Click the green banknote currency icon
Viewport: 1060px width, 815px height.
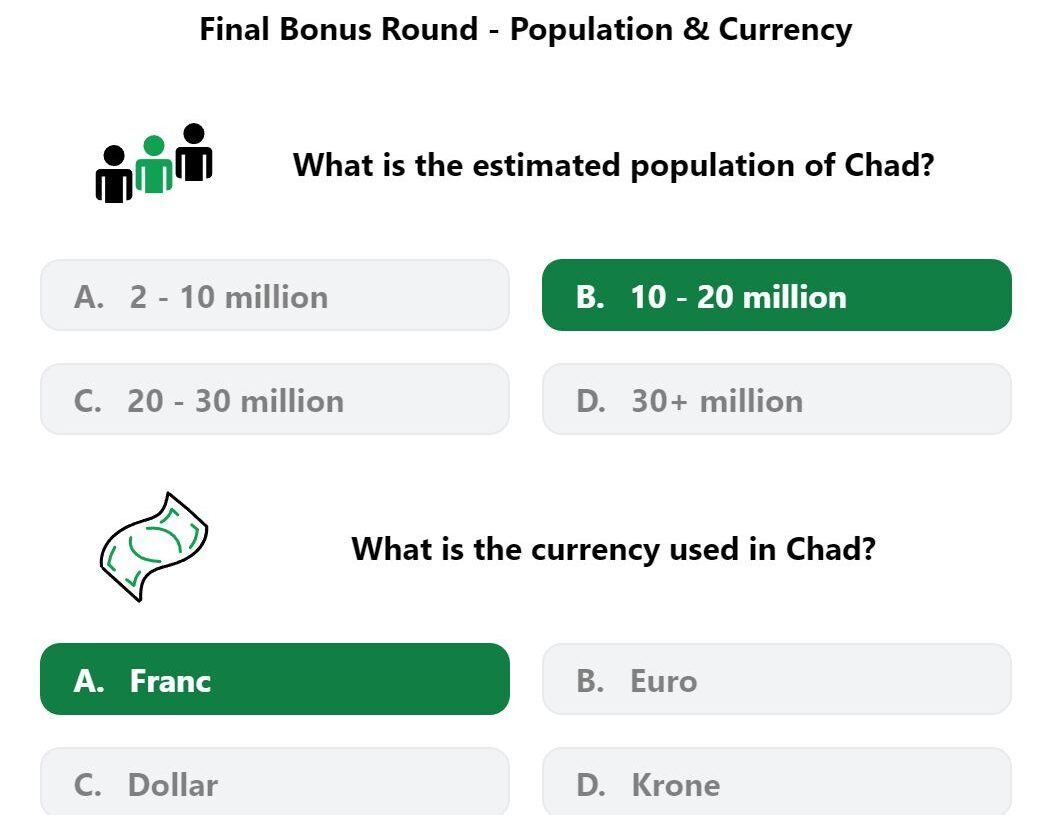tap(154, 547)
